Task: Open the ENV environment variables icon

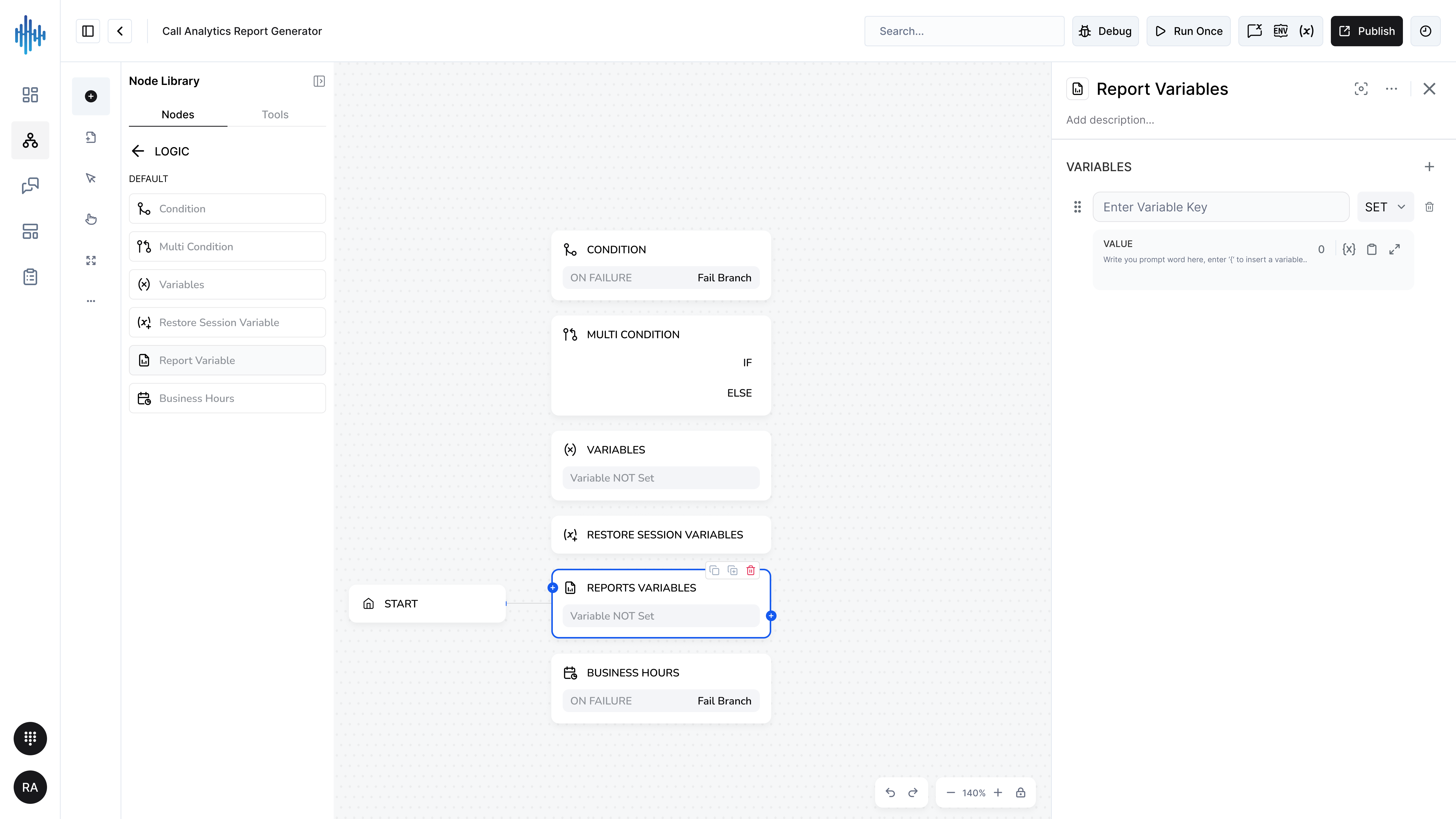Action: point(1281,31)
